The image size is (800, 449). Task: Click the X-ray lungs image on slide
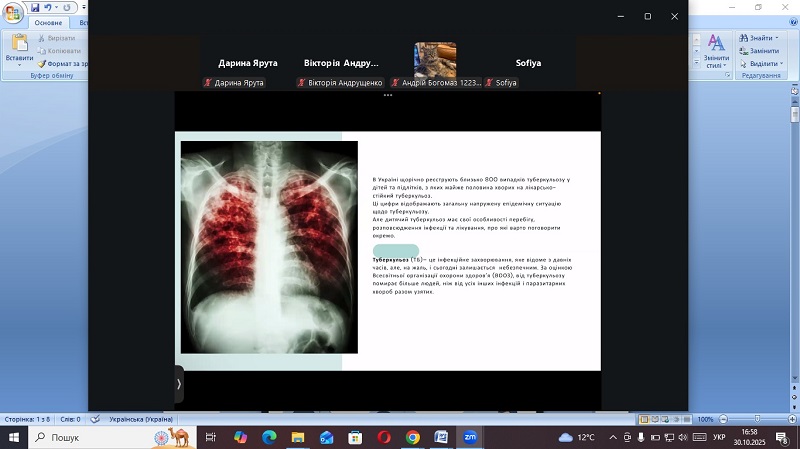pyautogui.click(x=269, y=246)
